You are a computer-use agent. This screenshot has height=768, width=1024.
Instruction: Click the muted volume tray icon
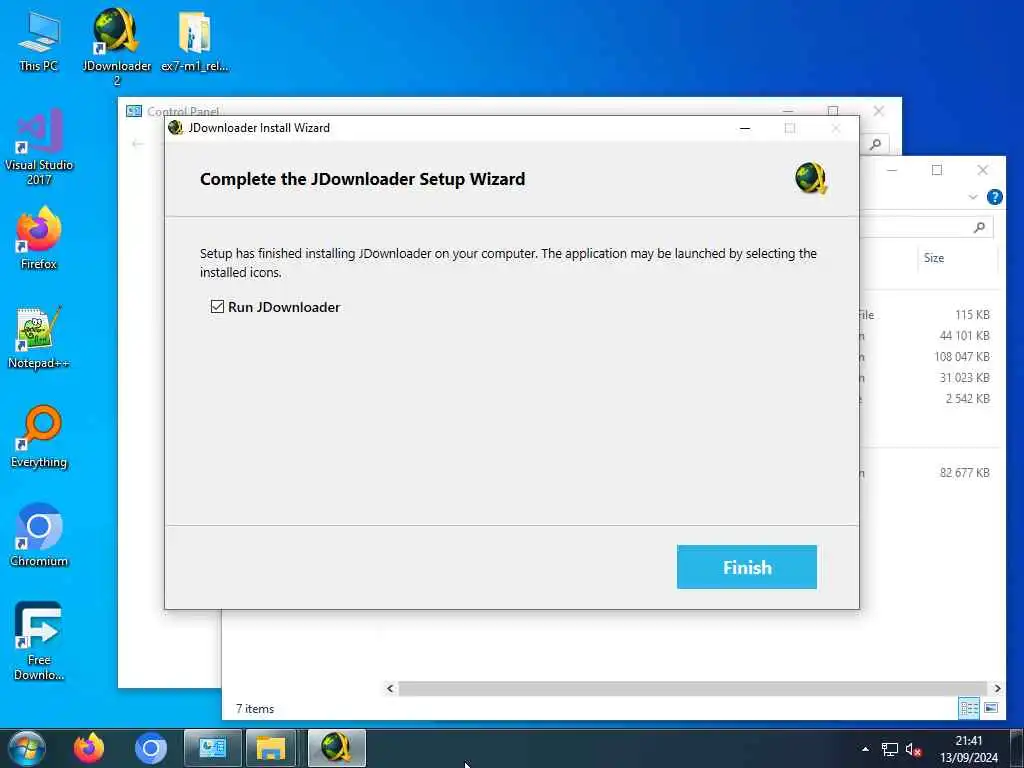click(914, 750)
